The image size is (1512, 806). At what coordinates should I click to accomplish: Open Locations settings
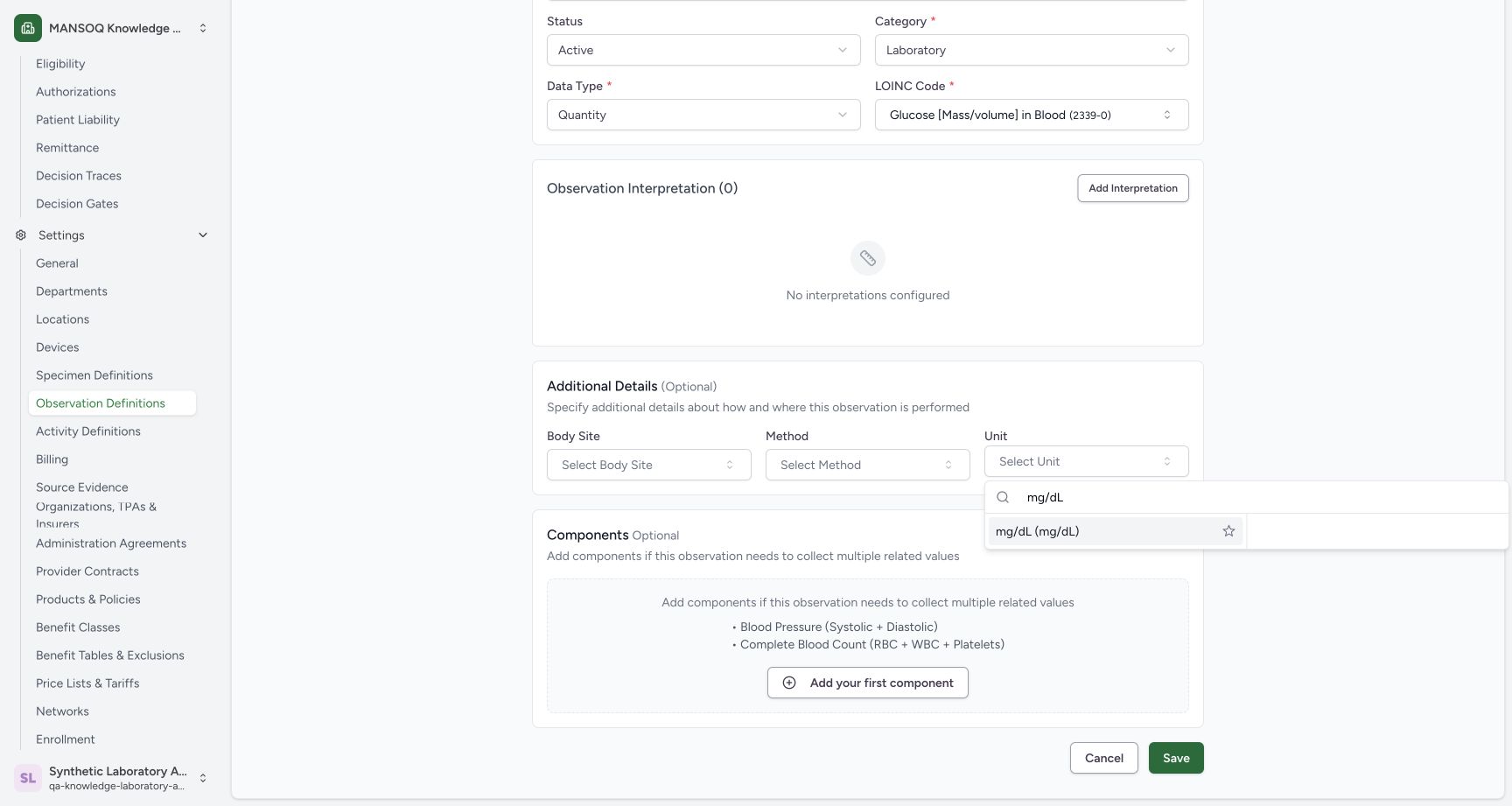[x=63, y=319]
